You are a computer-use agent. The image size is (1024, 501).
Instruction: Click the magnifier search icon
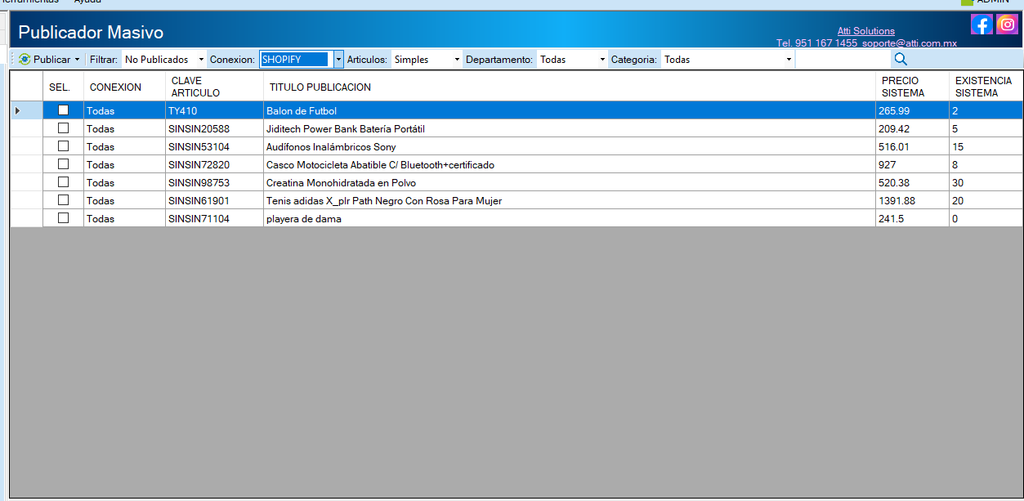[901, 59]
